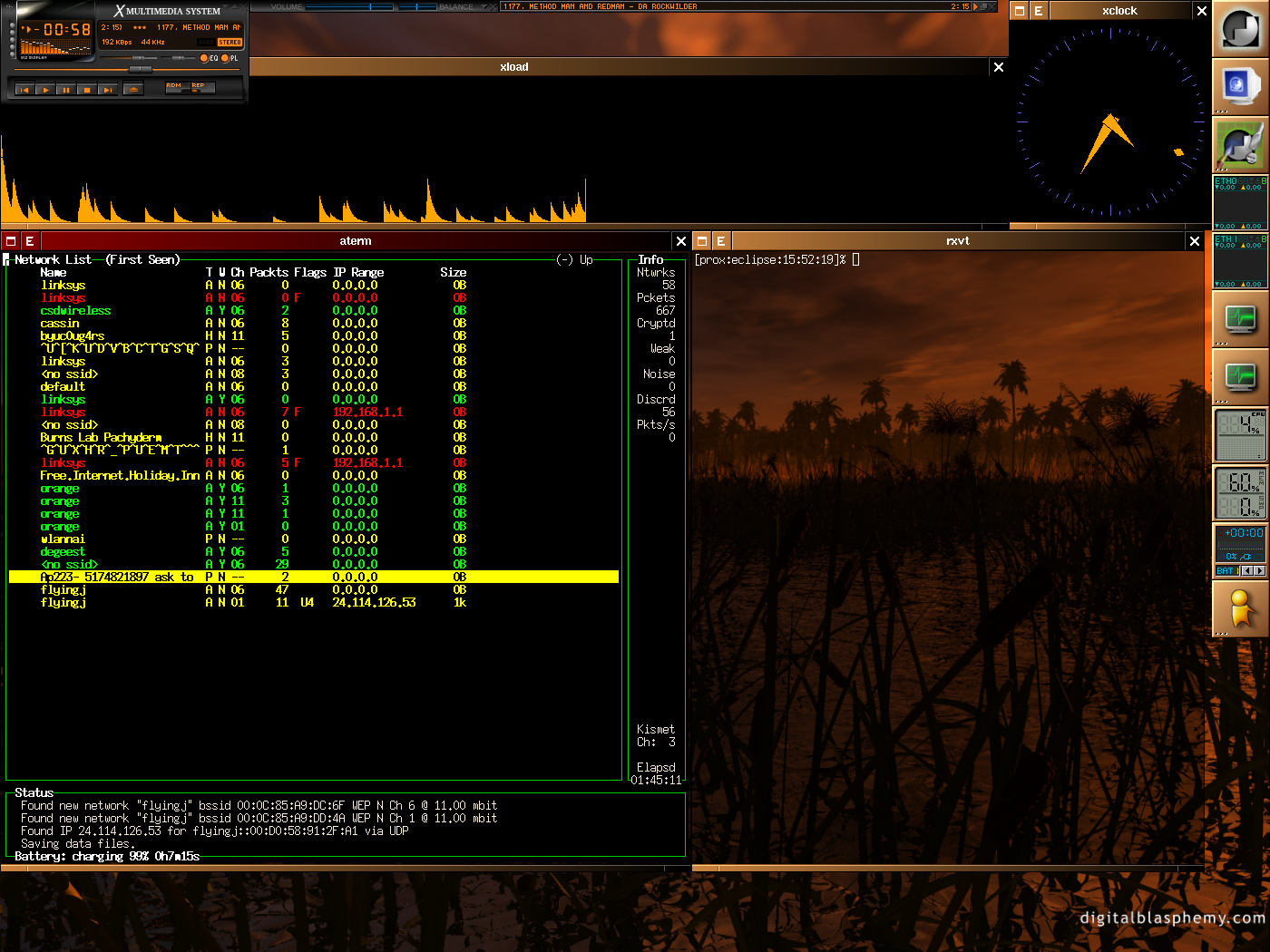Select the degeest network row
Image resolution: width=1270 pixels, height=952 pixels.
point(314,552)
